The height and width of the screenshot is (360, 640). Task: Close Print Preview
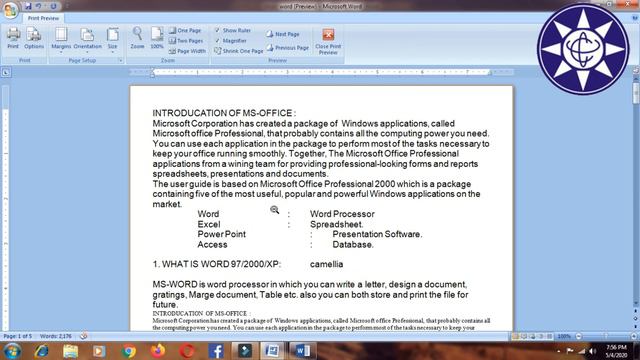tap(328, 41)
